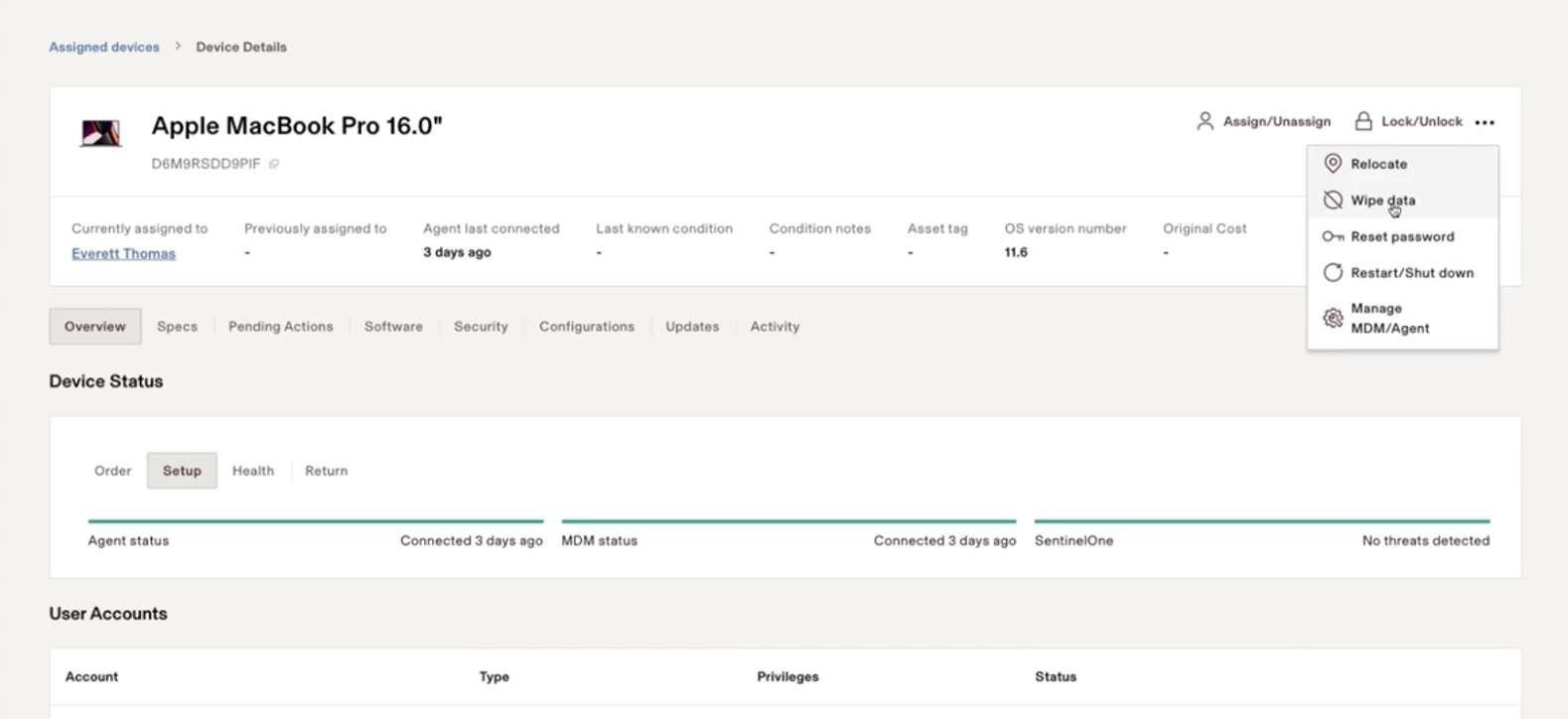Open the Configurations tab
Image resolution: width=1568 pixels, height=719 pixels.
click(586, 326)
